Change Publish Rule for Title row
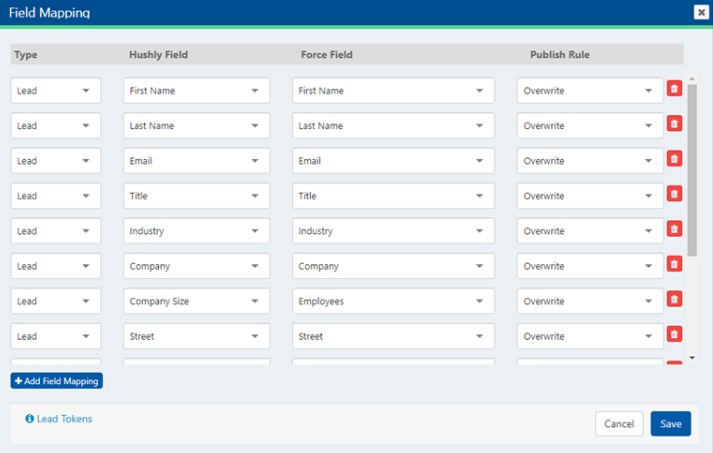 (x=590, y=196)
